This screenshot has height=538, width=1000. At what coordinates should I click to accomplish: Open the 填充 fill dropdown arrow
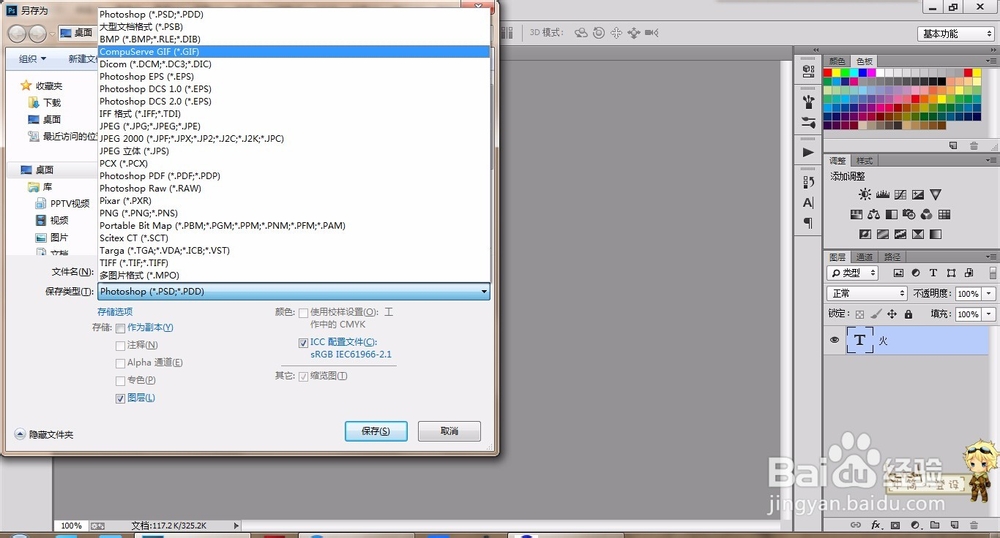[x=989, y=314]
